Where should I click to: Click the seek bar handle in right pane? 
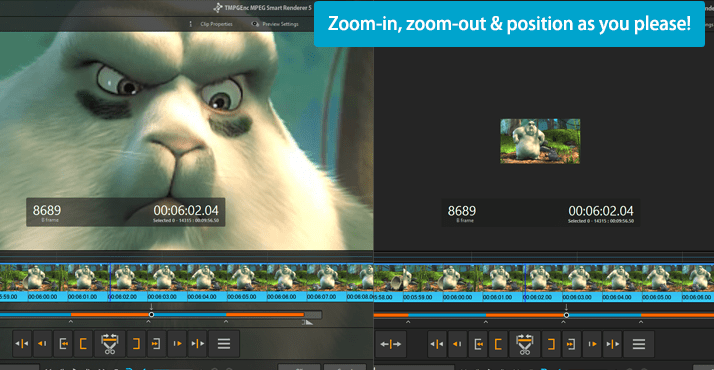[x=566, y=315]
